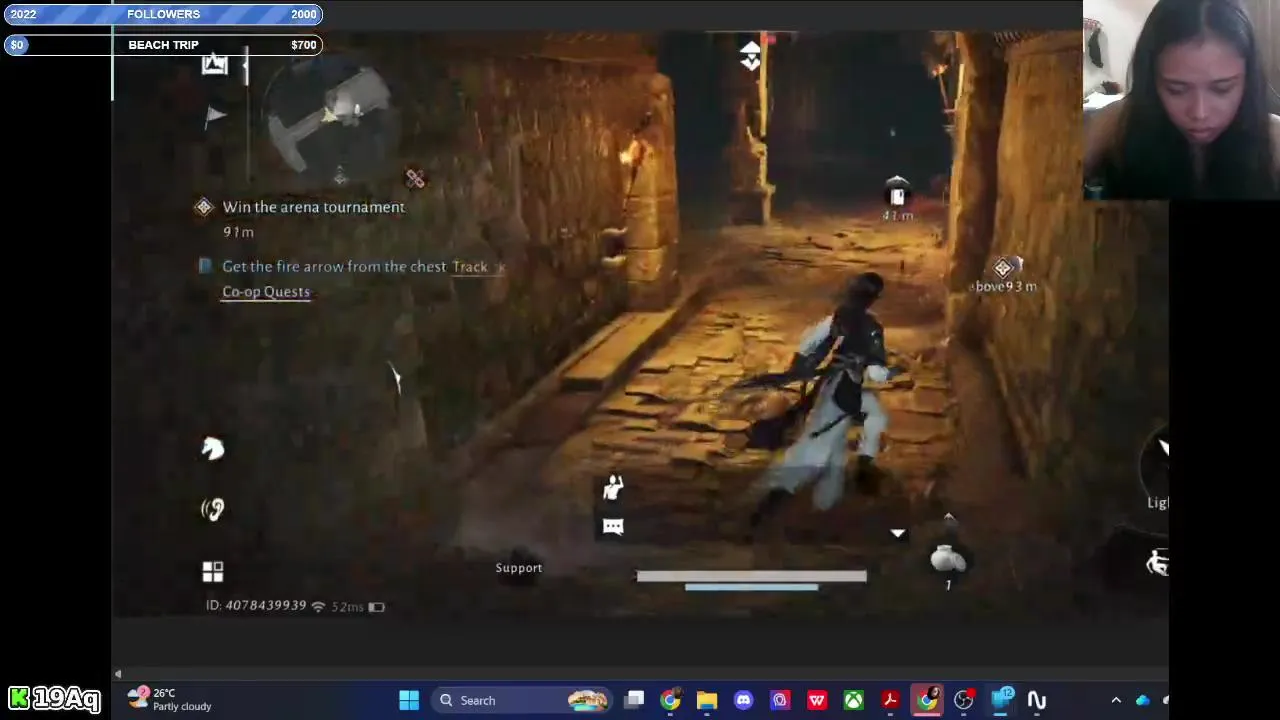Click 'Win the arena tournament' quest text
This screenshot has width=1280, height=720.
(313, 207)
